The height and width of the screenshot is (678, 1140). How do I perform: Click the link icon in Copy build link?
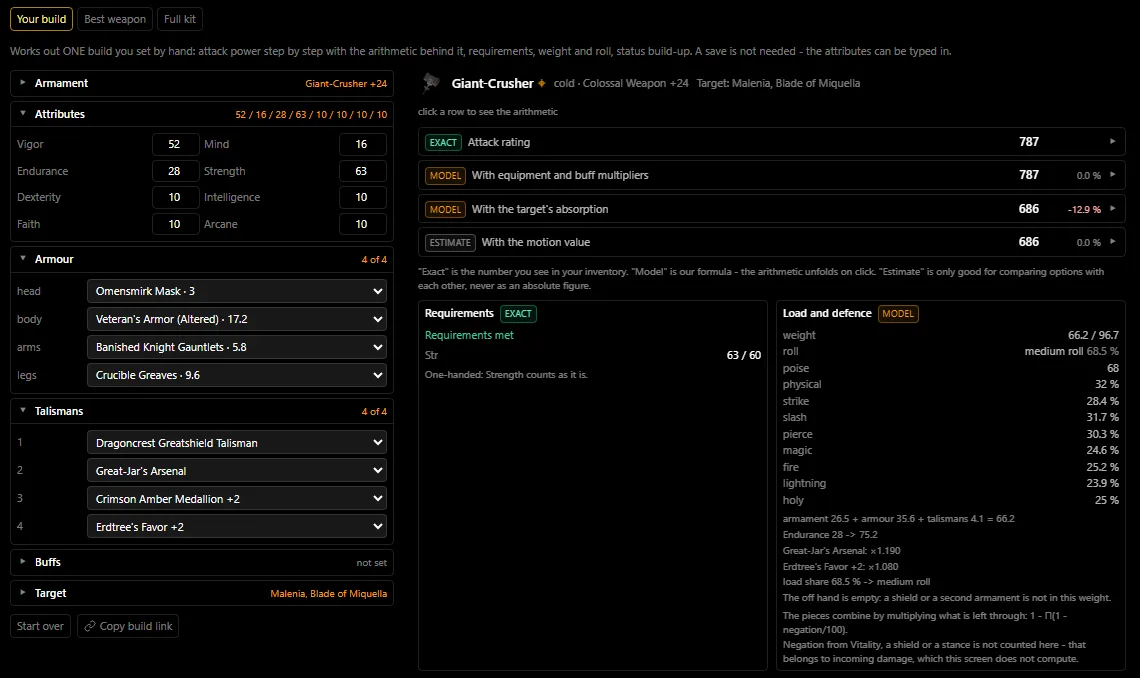pyautogui.click(x=89, y=626)
